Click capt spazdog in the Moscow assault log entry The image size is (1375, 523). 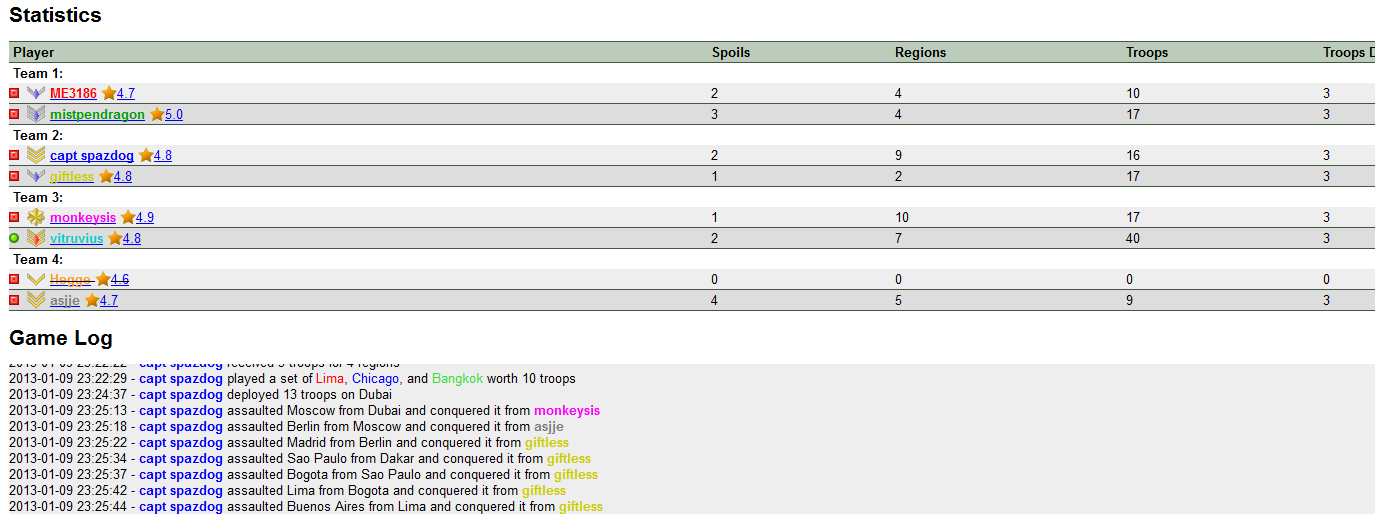[x=180, y=410]
